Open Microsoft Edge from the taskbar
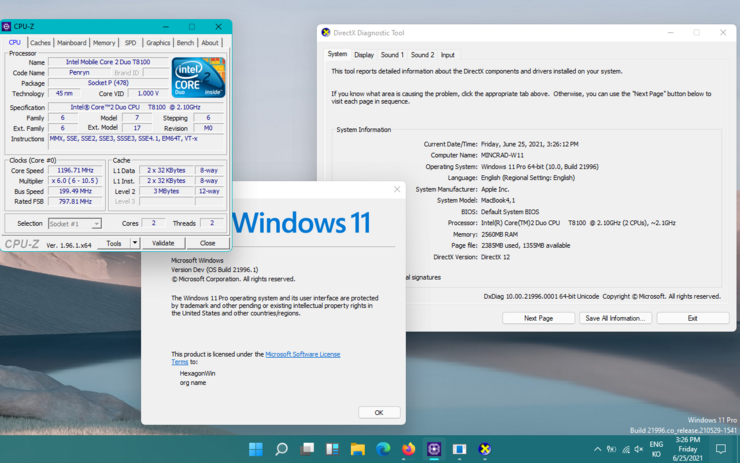The height and width of the screenshot is (463, 740). (383, 449)
